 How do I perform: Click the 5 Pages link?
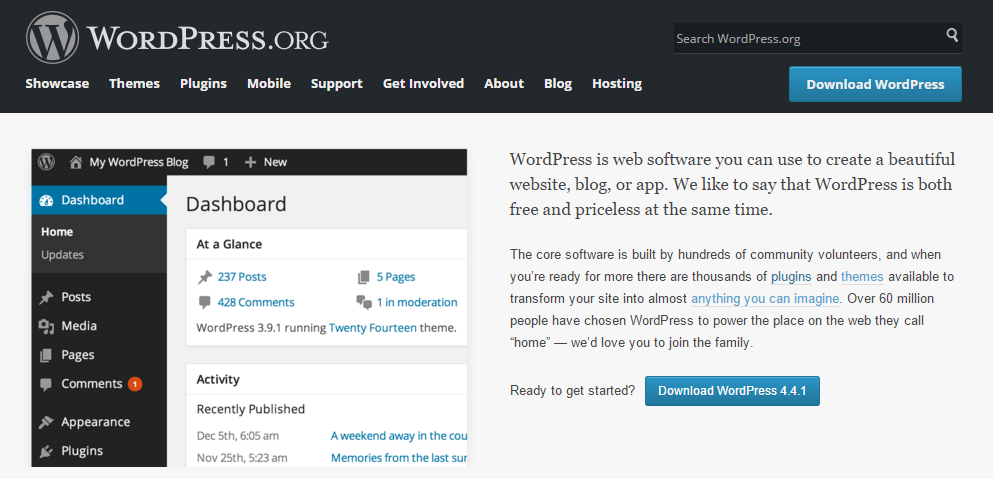(x=396, y=277)
